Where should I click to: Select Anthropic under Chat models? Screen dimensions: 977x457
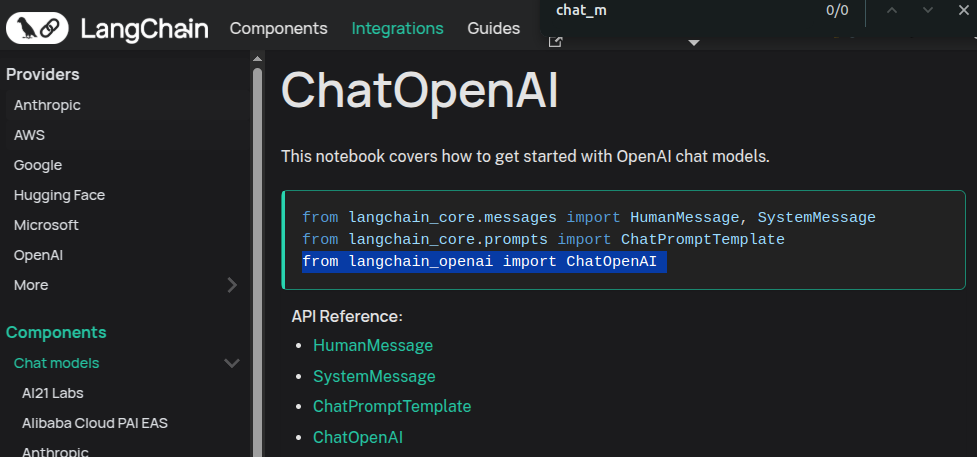point(55,451)
